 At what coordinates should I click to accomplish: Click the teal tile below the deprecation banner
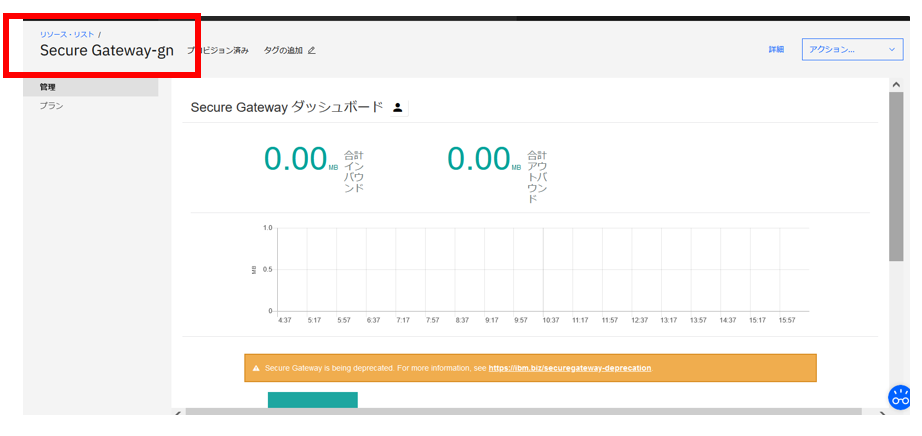coord(313,400)
